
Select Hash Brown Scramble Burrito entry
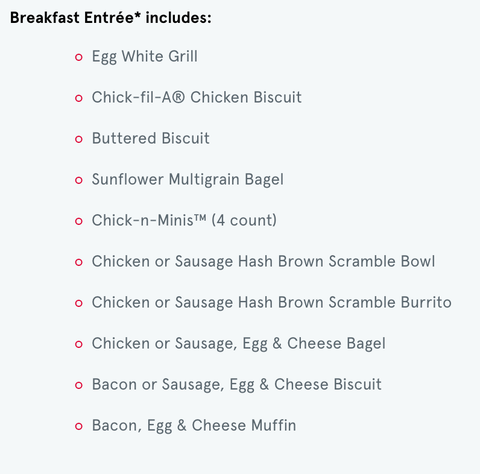point(272,303)
